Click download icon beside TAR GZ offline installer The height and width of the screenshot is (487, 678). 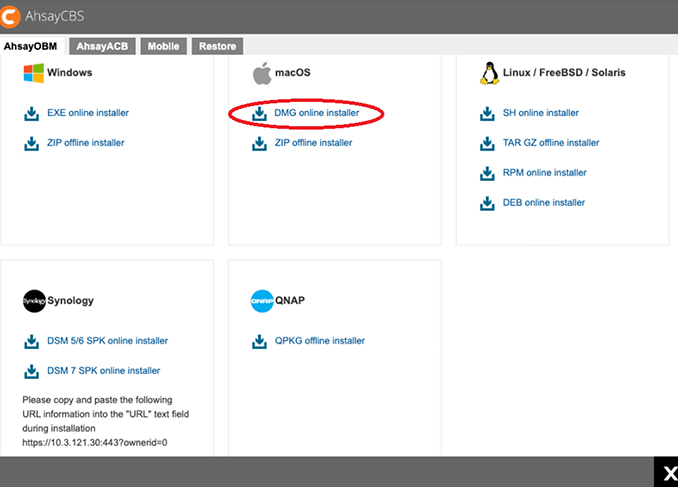click(487, 143)
